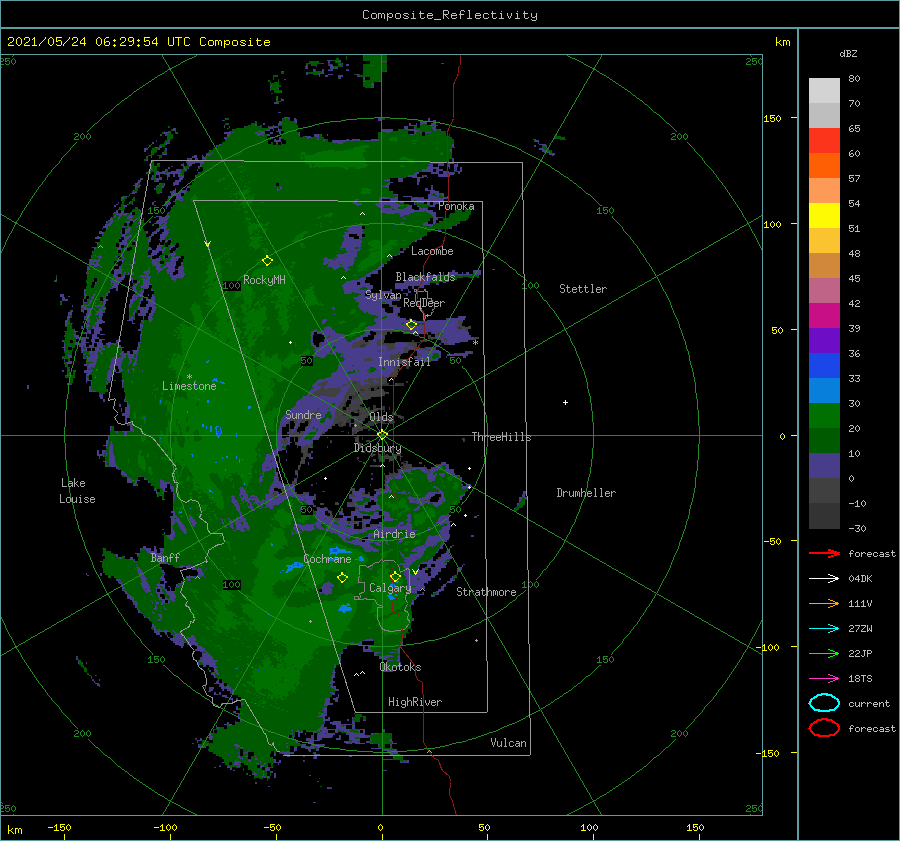Image resolution: width=900 pixels, height=841 pixels.
Task: Click the Innisfail label
Action: click(x=404, y=362)
